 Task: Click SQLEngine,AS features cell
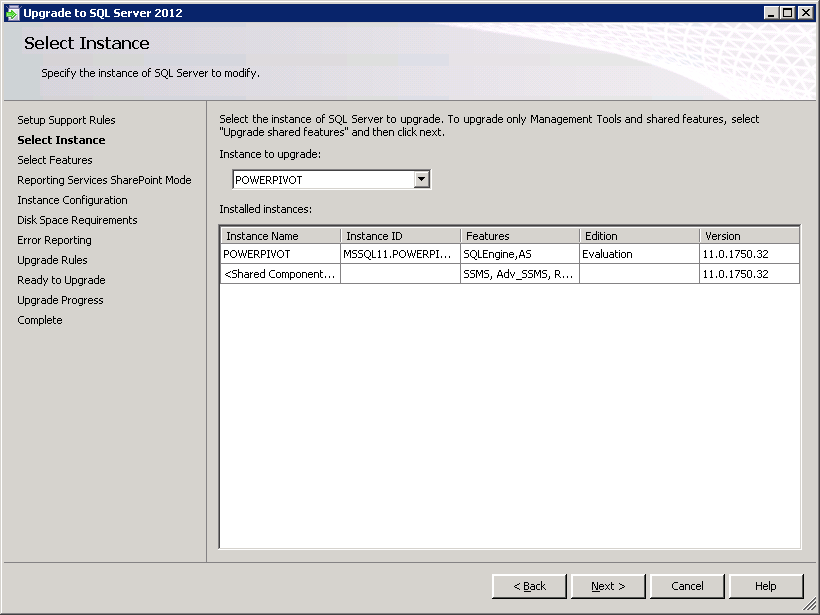click(x=520, y=254)
